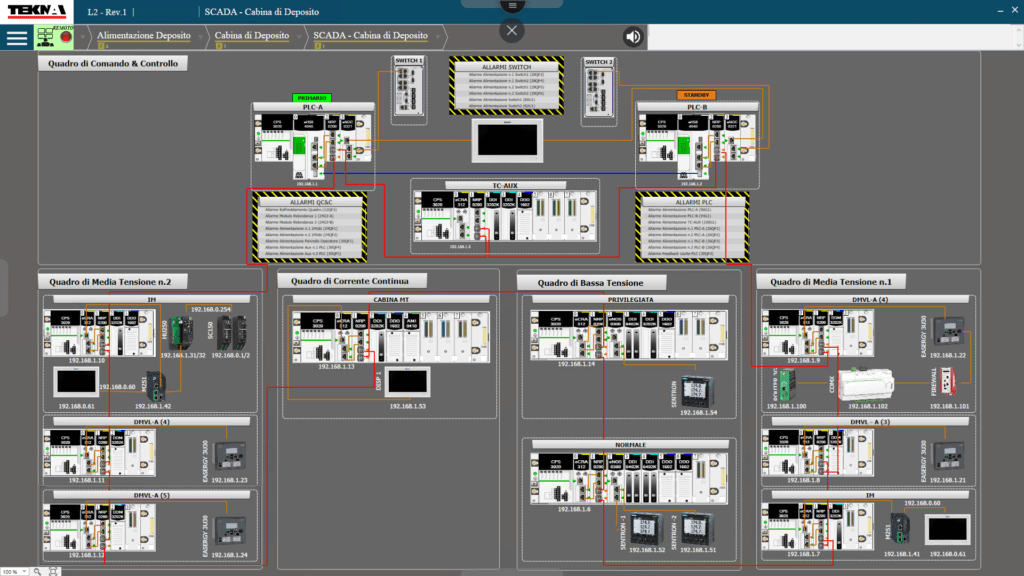
Task: Click the orange STANDBY label above PLC-B
Action: 697,95
